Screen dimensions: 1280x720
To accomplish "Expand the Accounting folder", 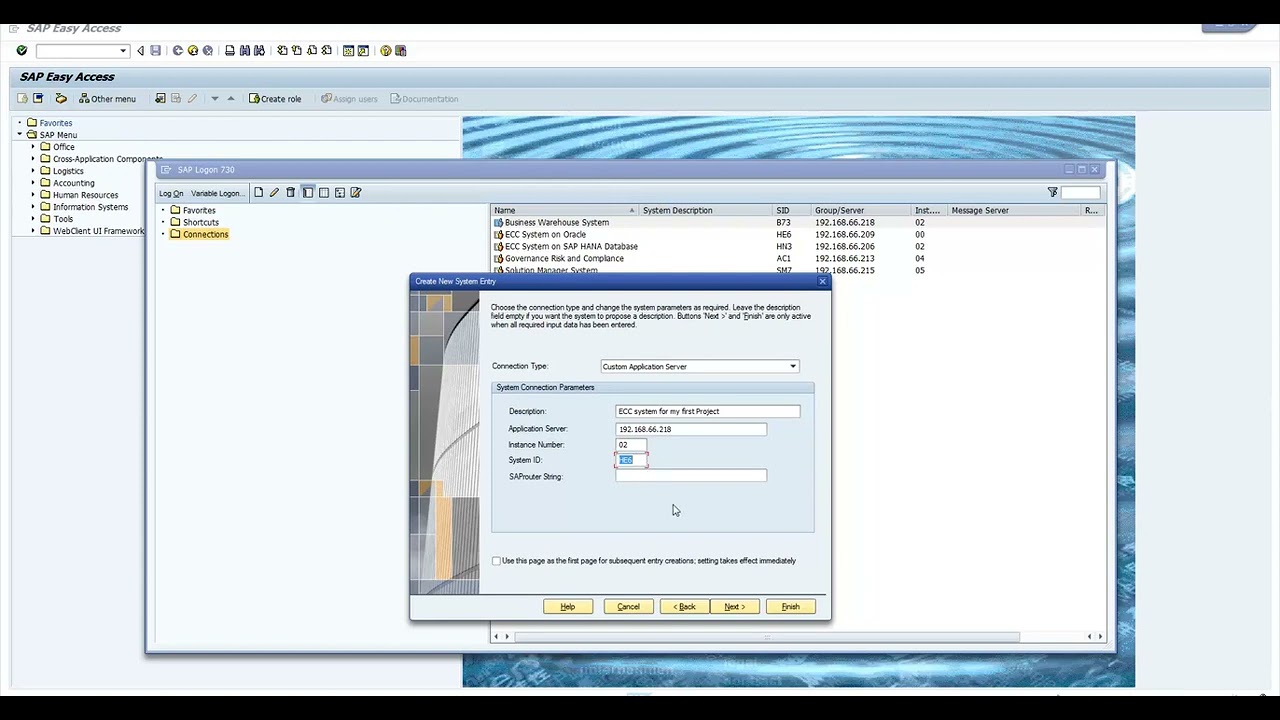I will point(32,183).
